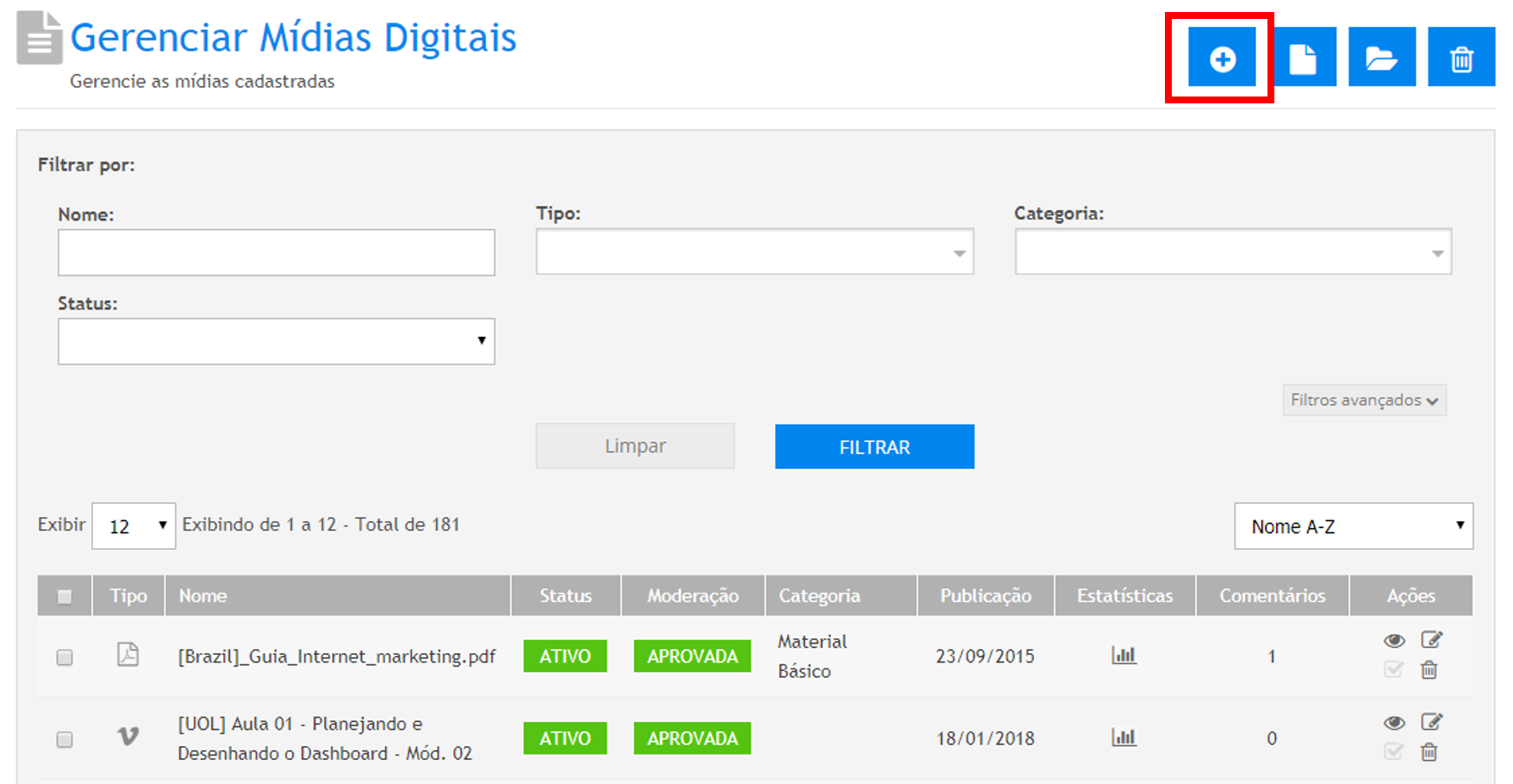Open the folder icon in top toolbar
This screenshot has width=1513, height=784.
point(1381,58)
